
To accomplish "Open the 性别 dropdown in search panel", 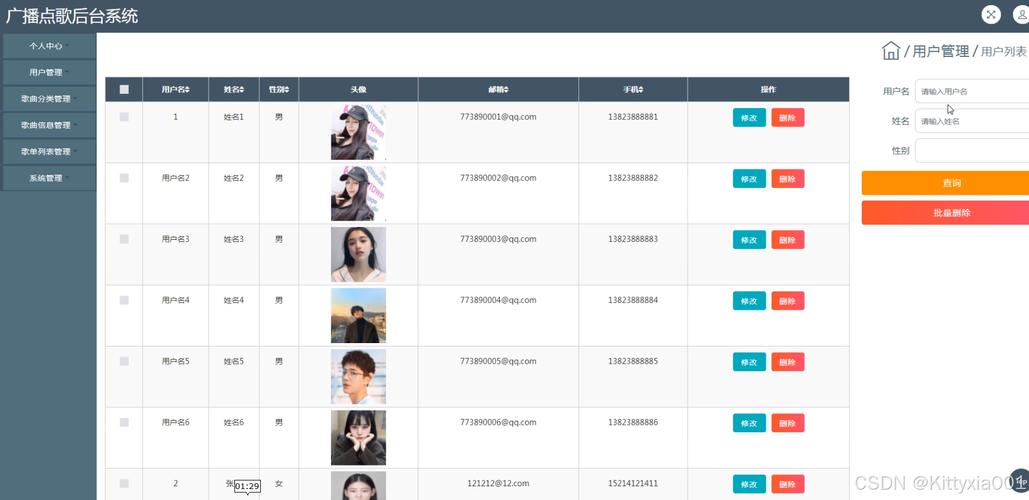I will (971, 151).
